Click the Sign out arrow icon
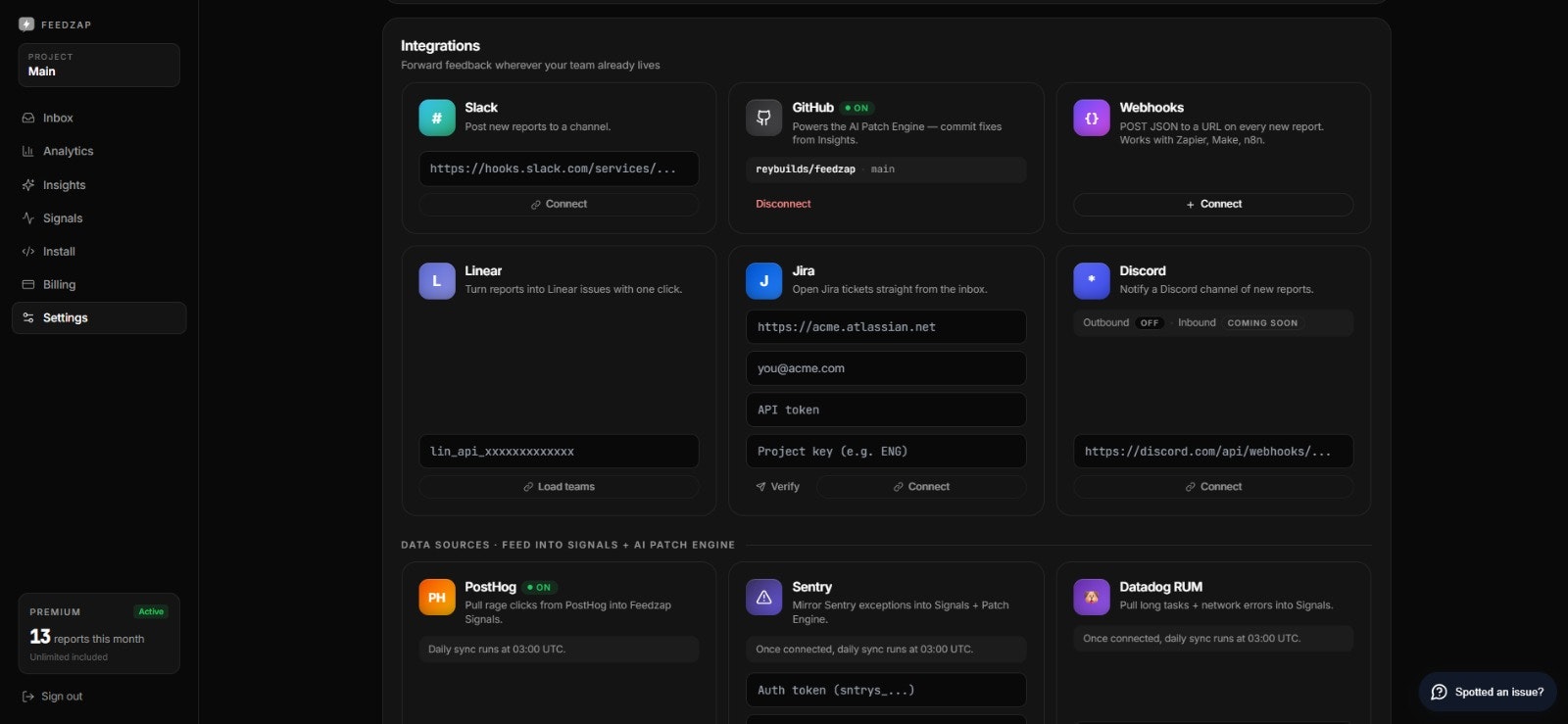1568x724 pixels. pos(28,697)
